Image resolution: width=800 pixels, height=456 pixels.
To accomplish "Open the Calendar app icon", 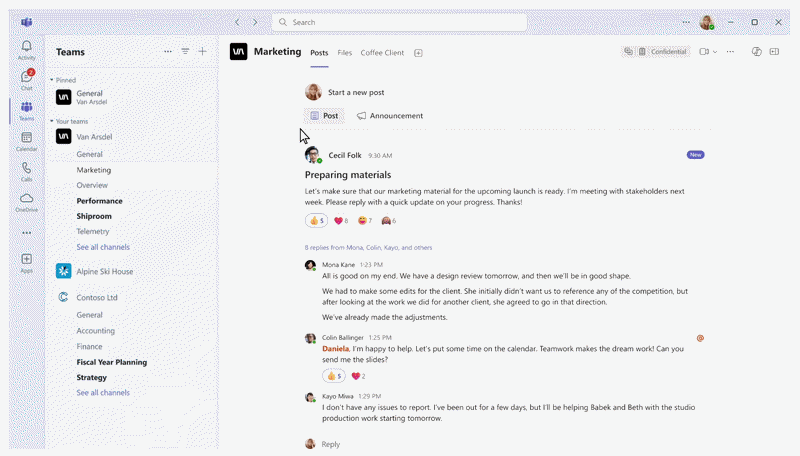I will coord(27,141).
